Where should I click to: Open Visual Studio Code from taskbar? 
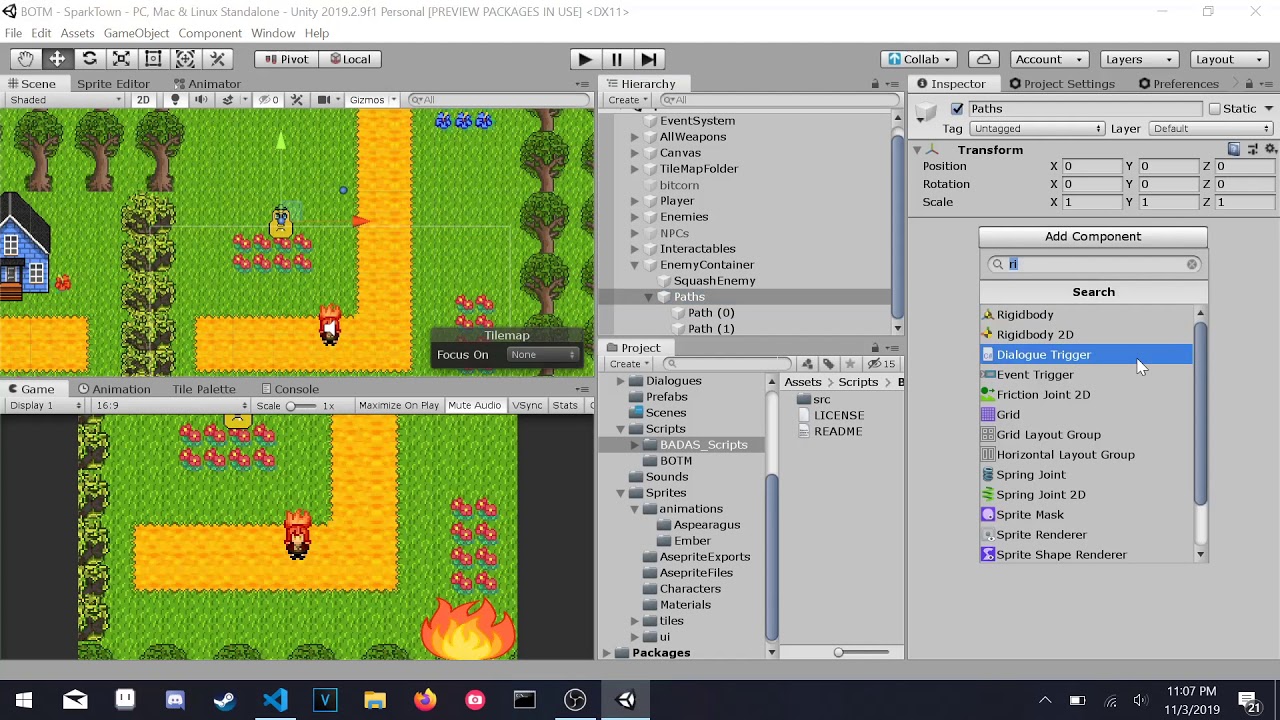pyautogui.click(x=275, y=700)
